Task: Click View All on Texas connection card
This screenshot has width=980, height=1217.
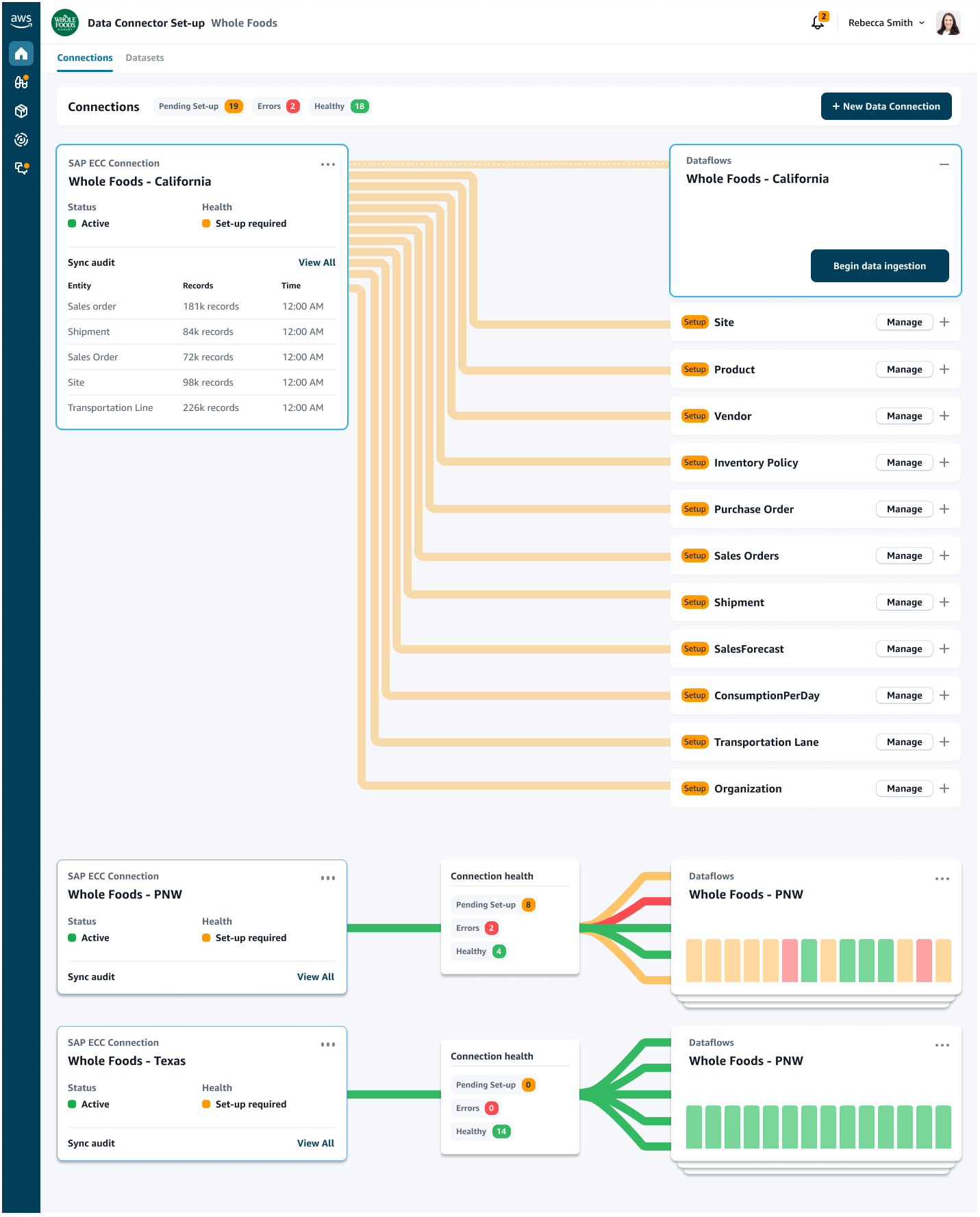Action: (316, 1143)
